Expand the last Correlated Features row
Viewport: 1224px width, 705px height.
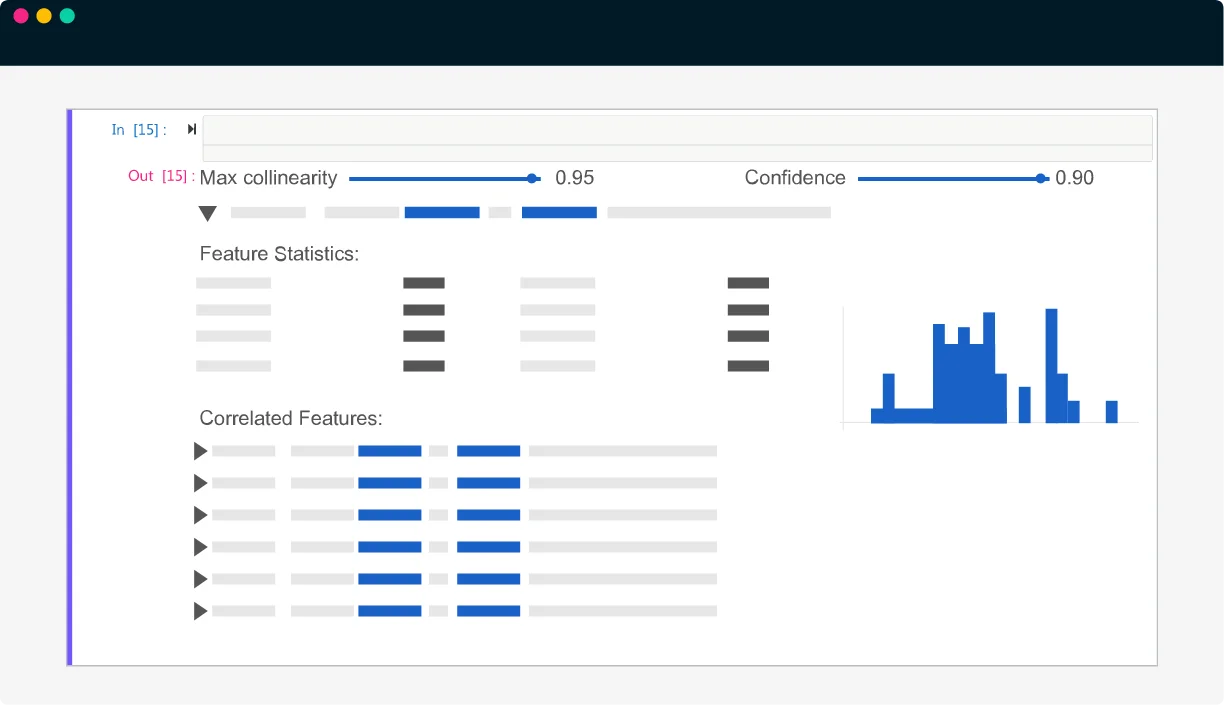[200, 611]
